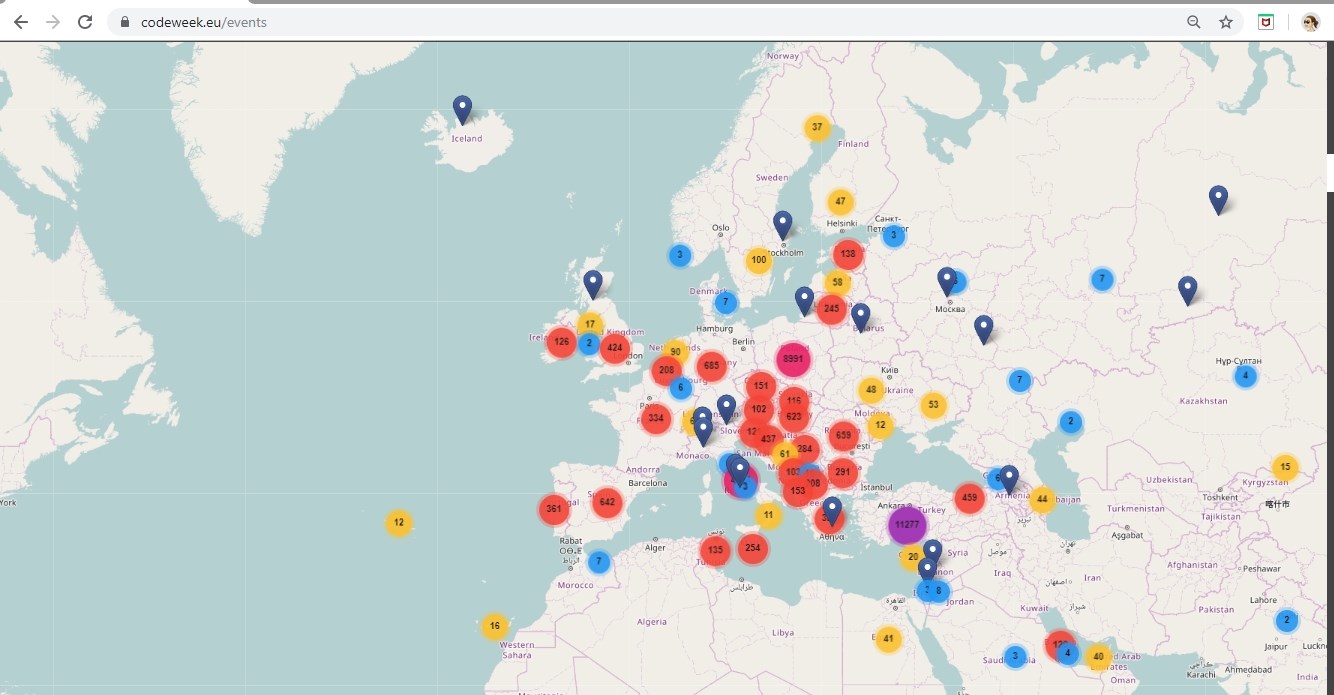Open the red cluster labeled 685
Viewport: 1334px width, 695px height.
(711, 366)
